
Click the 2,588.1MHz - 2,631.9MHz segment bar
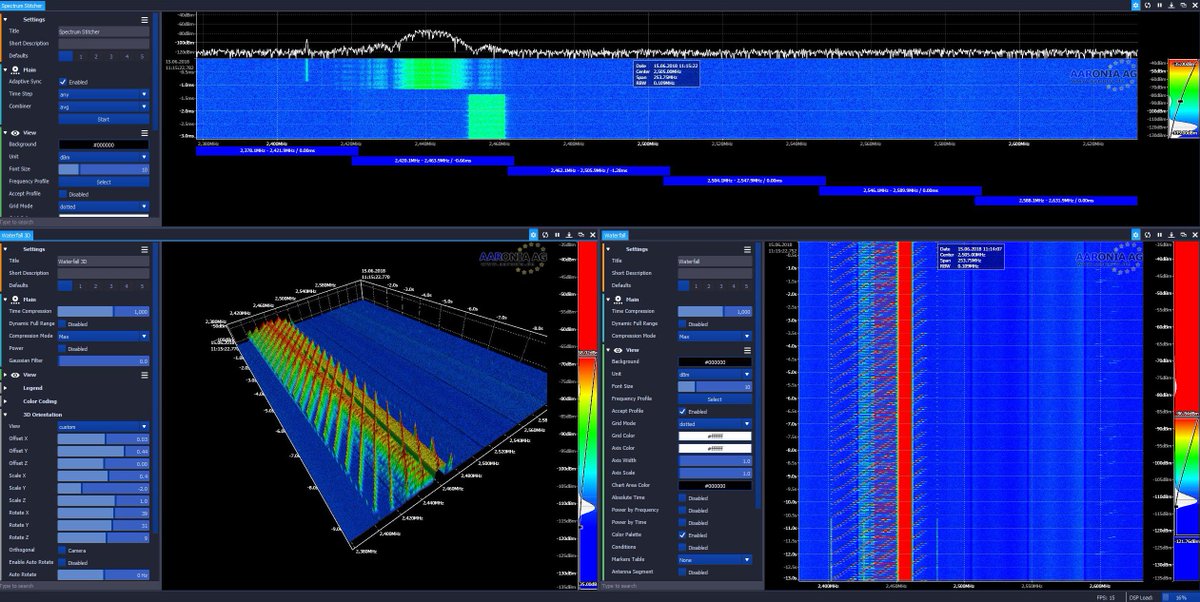point(1054,201)
